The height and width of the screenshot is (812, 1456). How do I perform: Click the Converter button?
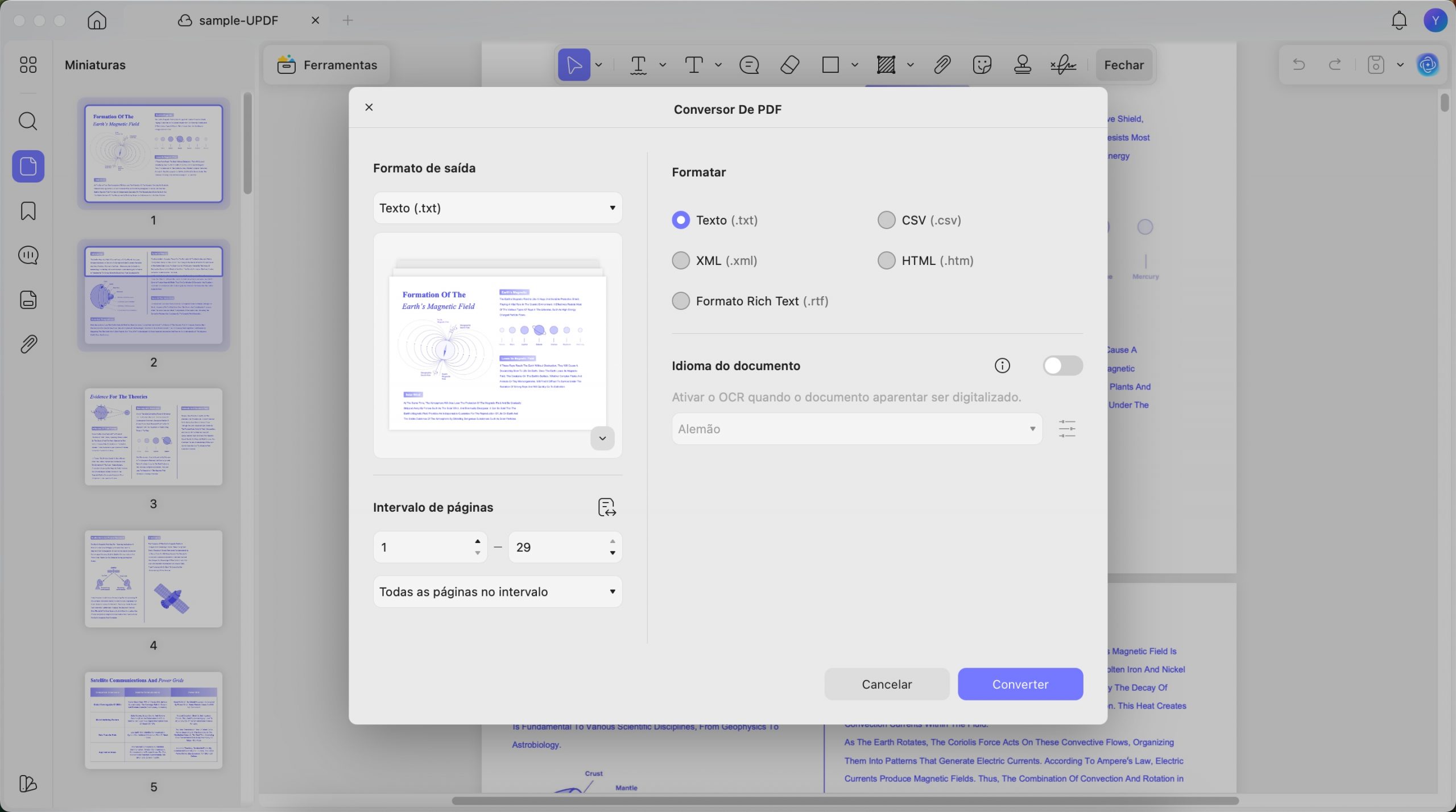tap(1020, 684)
